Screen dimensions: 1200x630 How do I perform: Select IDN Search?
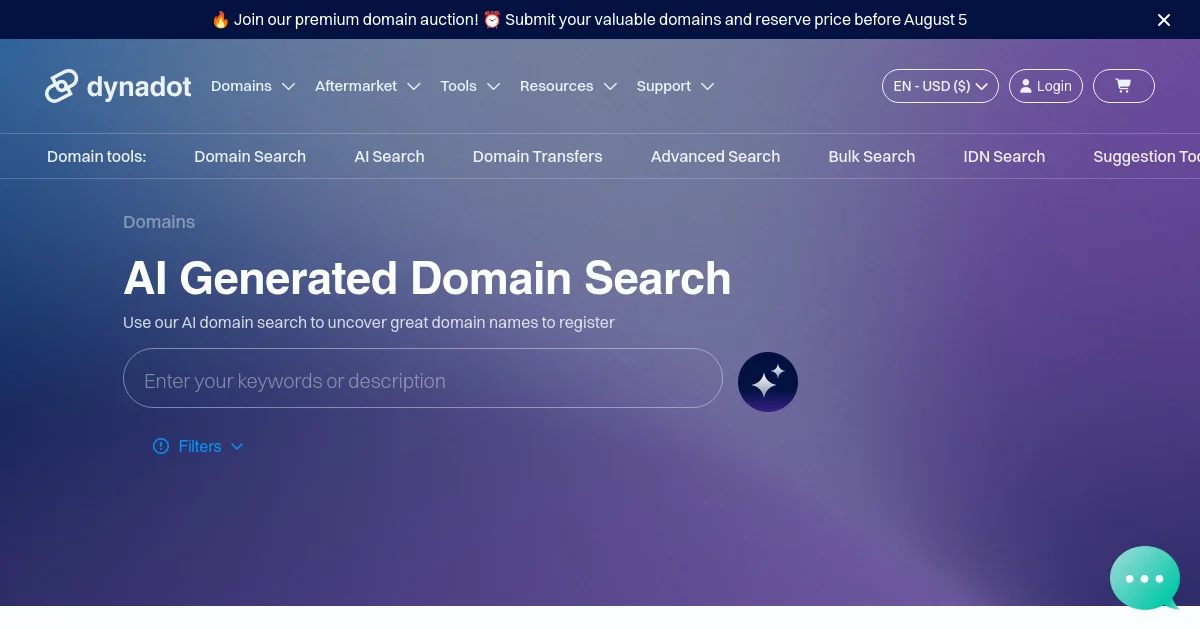coord(1004,156)
